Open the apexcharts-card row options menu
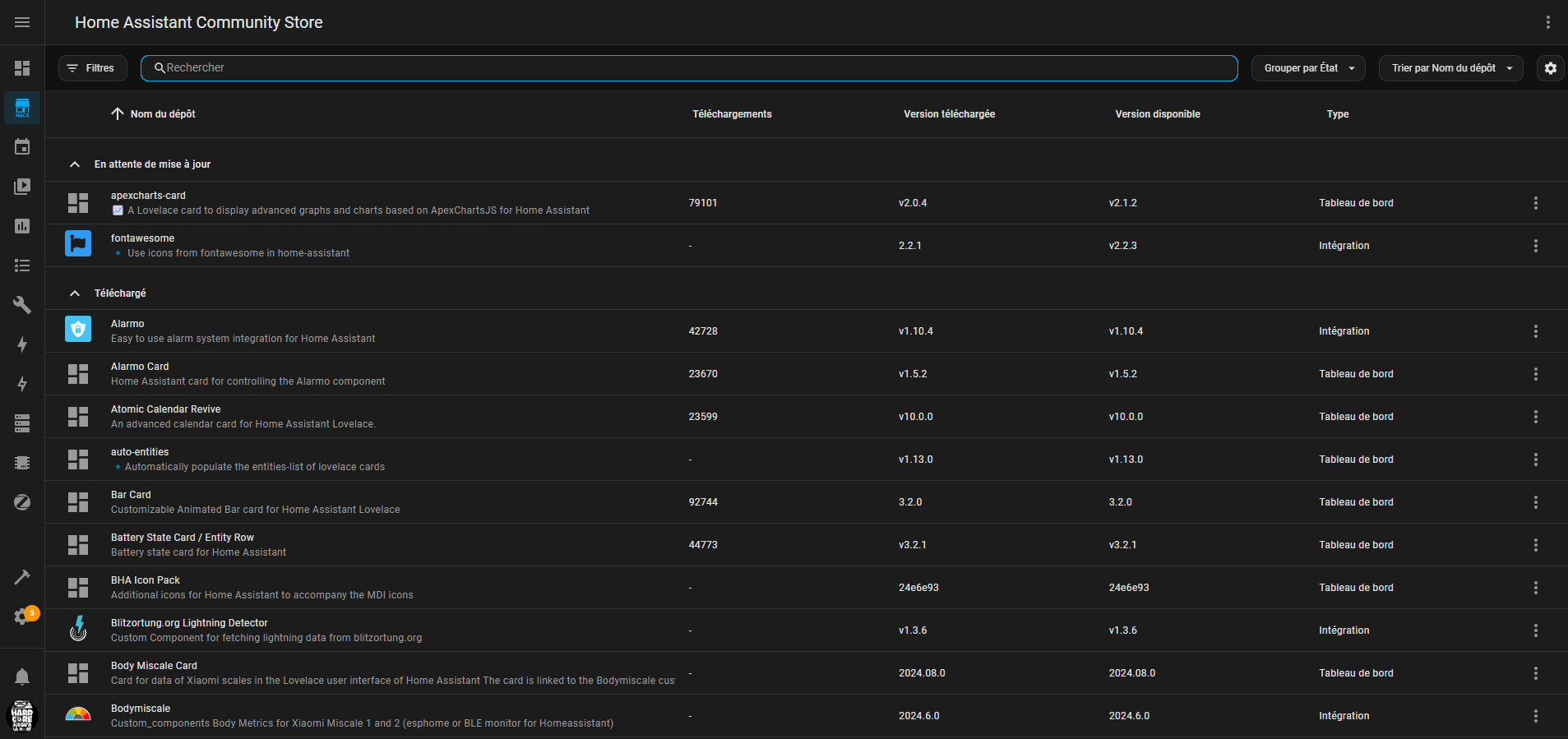Image resolution: width=1568 pixels, height=739 pixels. [1535, 203]
